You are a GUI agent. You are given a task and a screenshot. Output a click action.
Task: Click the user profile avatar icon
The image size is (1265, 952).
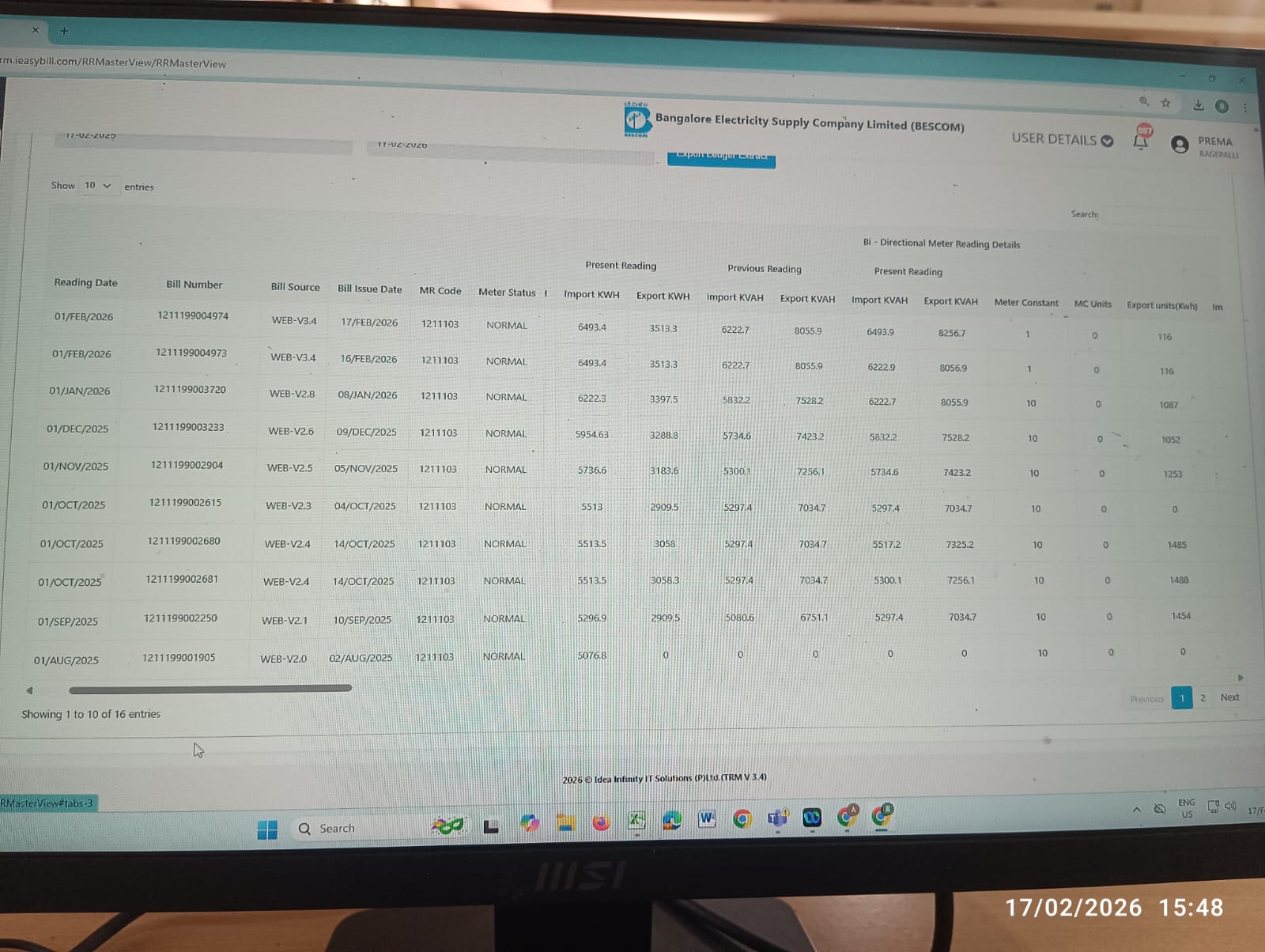point(1180,144)
